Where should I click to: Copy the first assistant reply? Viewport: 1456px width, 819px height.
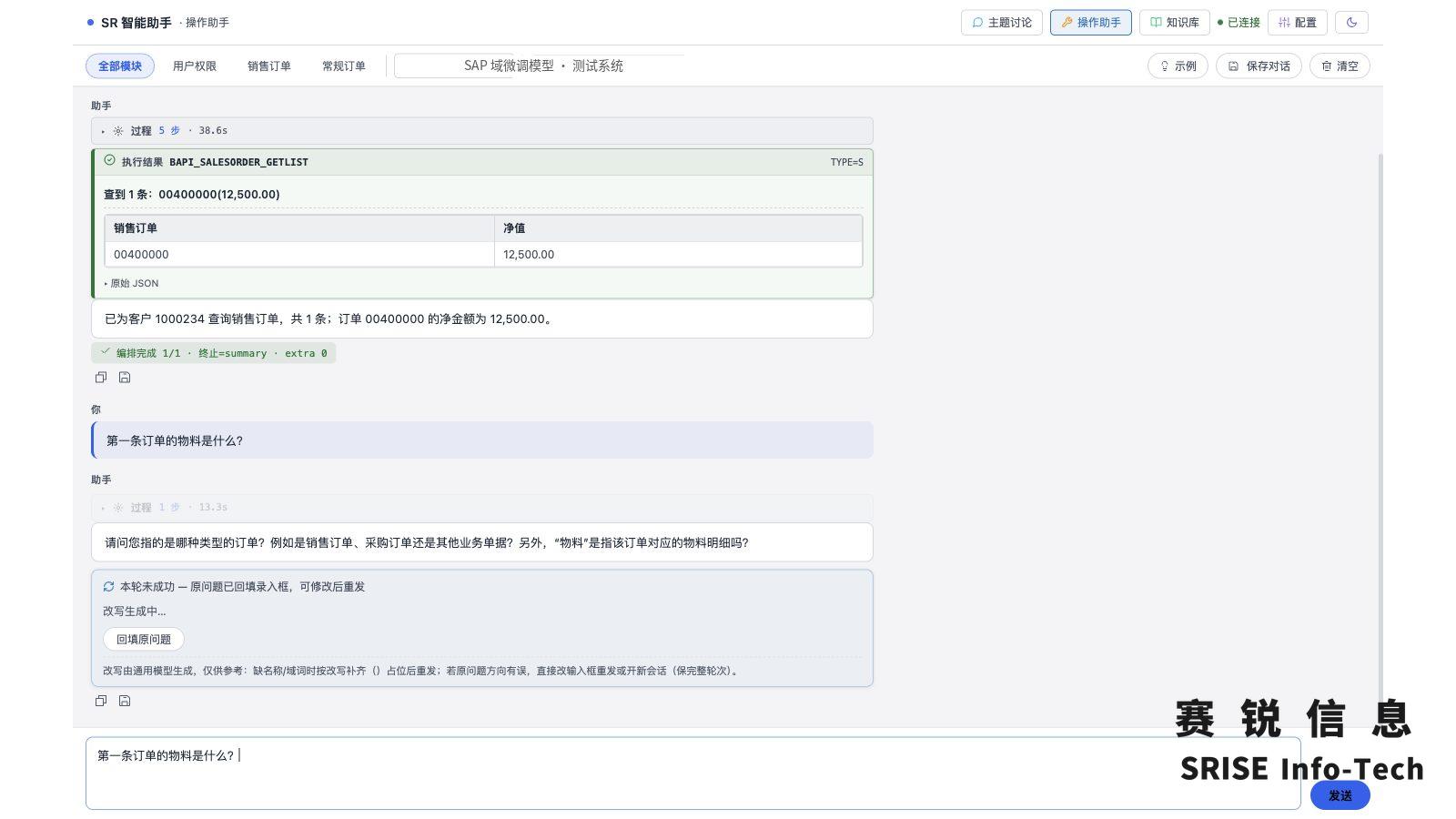coord(101,378)
